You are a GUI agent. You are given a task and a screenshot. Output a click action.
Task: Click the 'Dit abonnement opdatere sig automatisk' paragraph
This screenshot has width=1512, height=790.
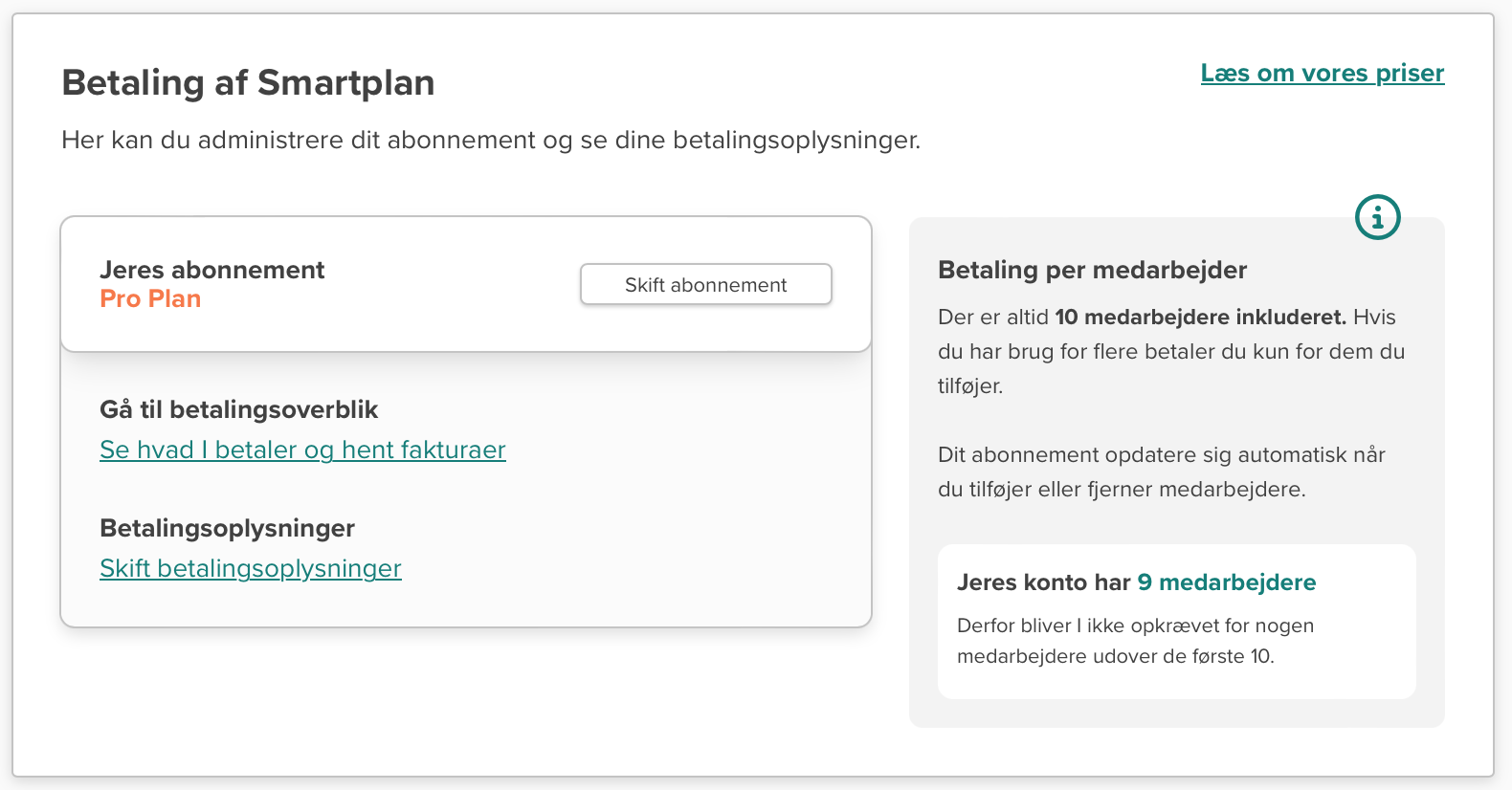tap(1161, 455)
